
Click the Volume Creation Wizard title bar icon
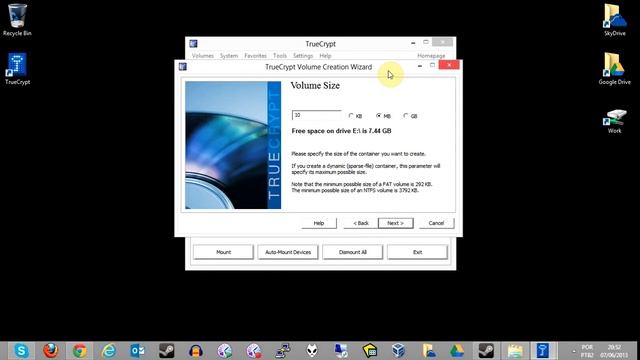[x=183, y=67]
